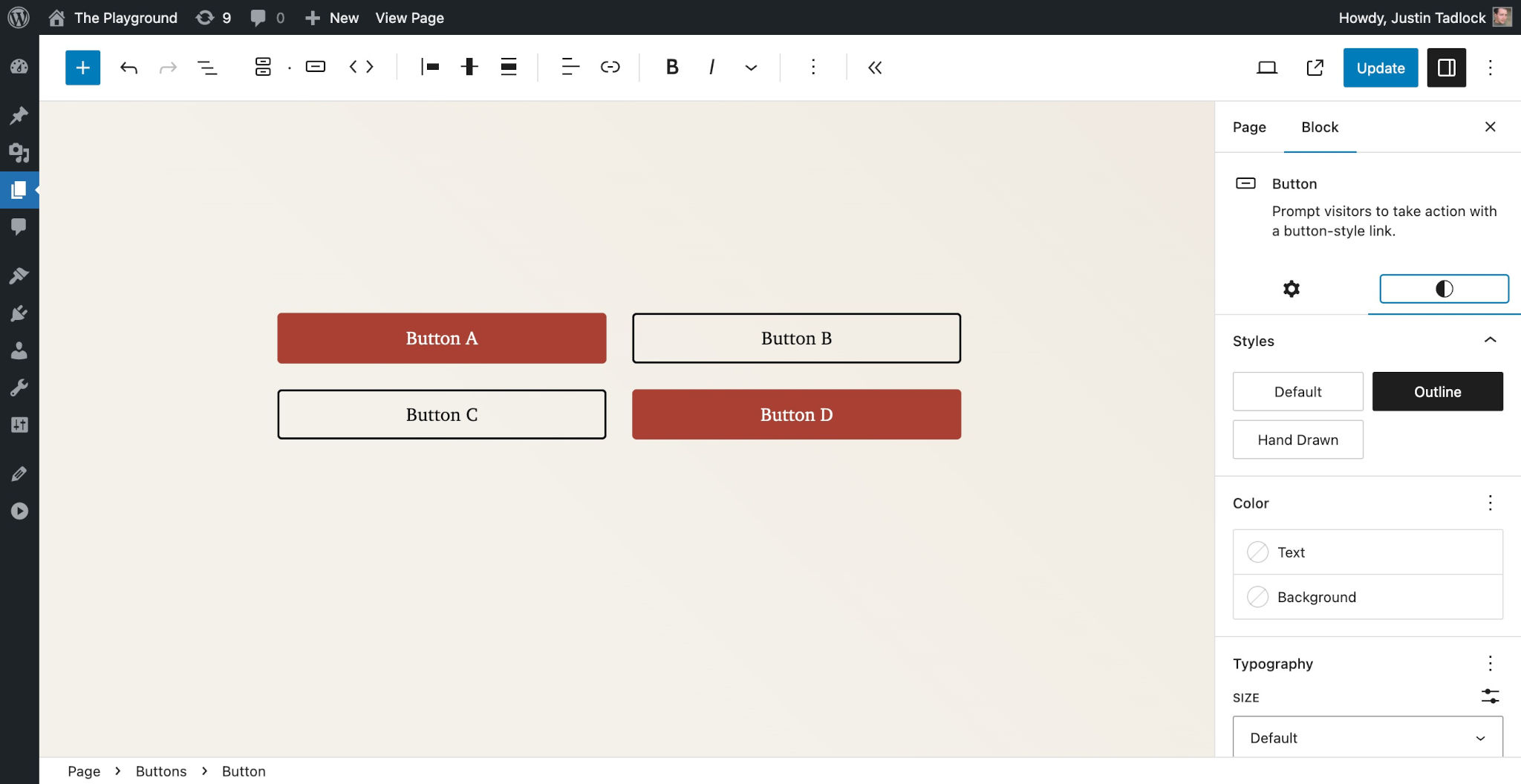Viewport: 1521px width, 784px height.
Task: Add a link to the button
Action: tap(610, 67)
